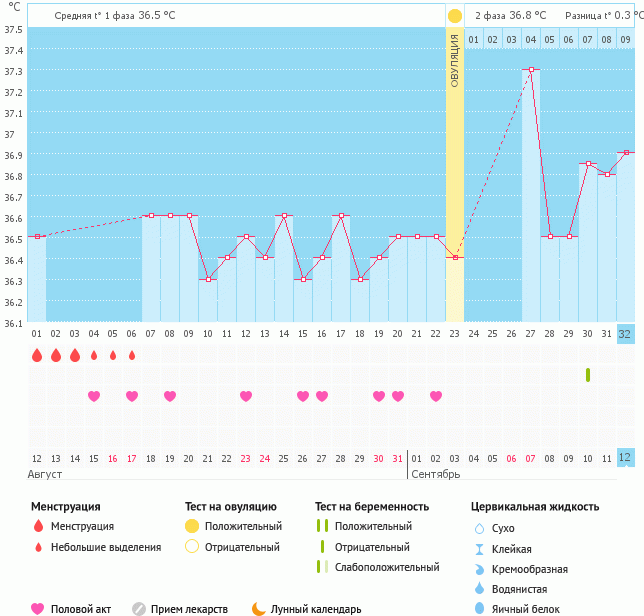Click the Прием лекарств legend icon
The width and height of the screenshot is (644, 616).
[x=140, y=608]
